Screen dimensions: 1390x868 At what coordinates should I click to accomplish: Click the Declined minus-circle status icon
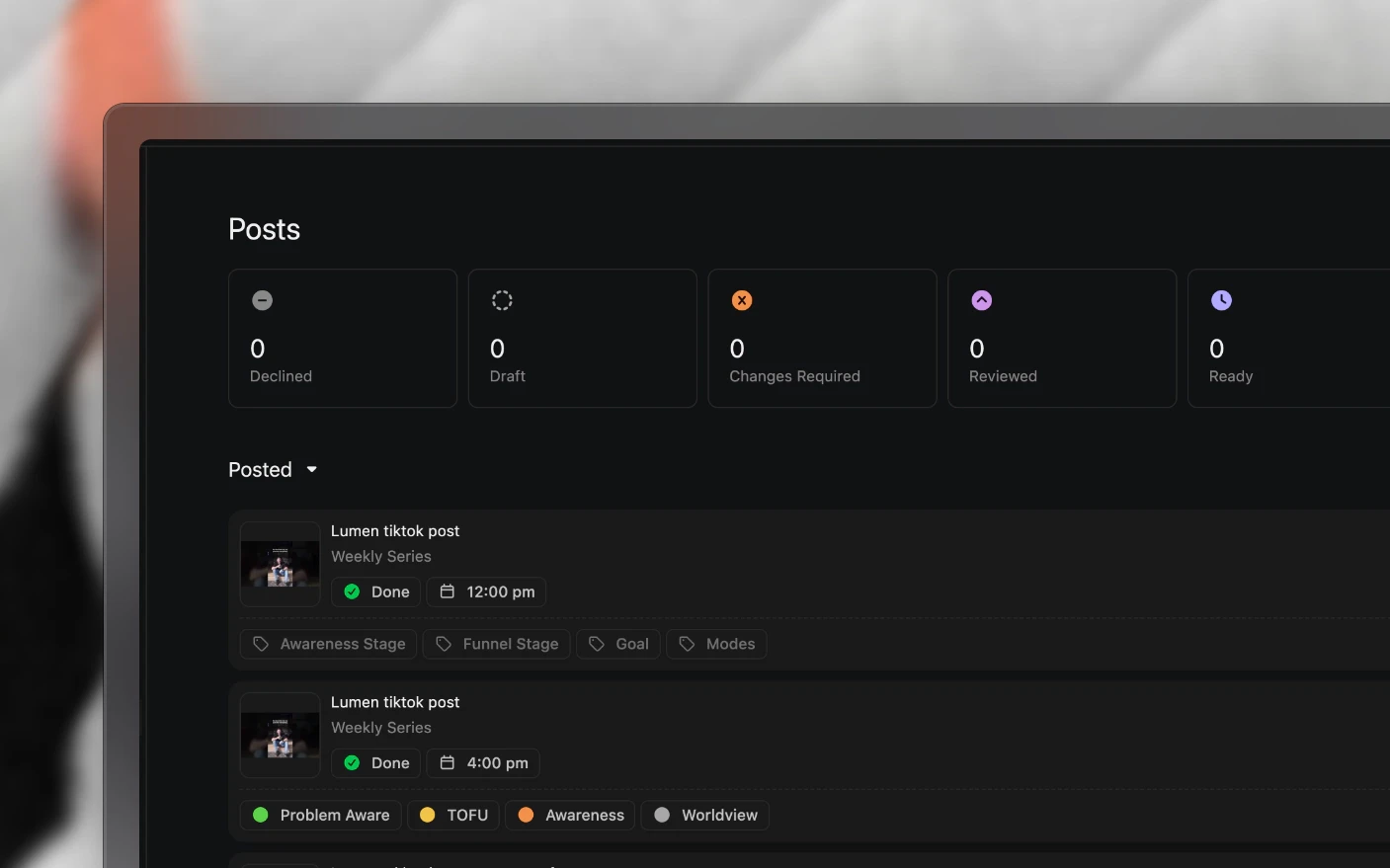coord(262,300)
